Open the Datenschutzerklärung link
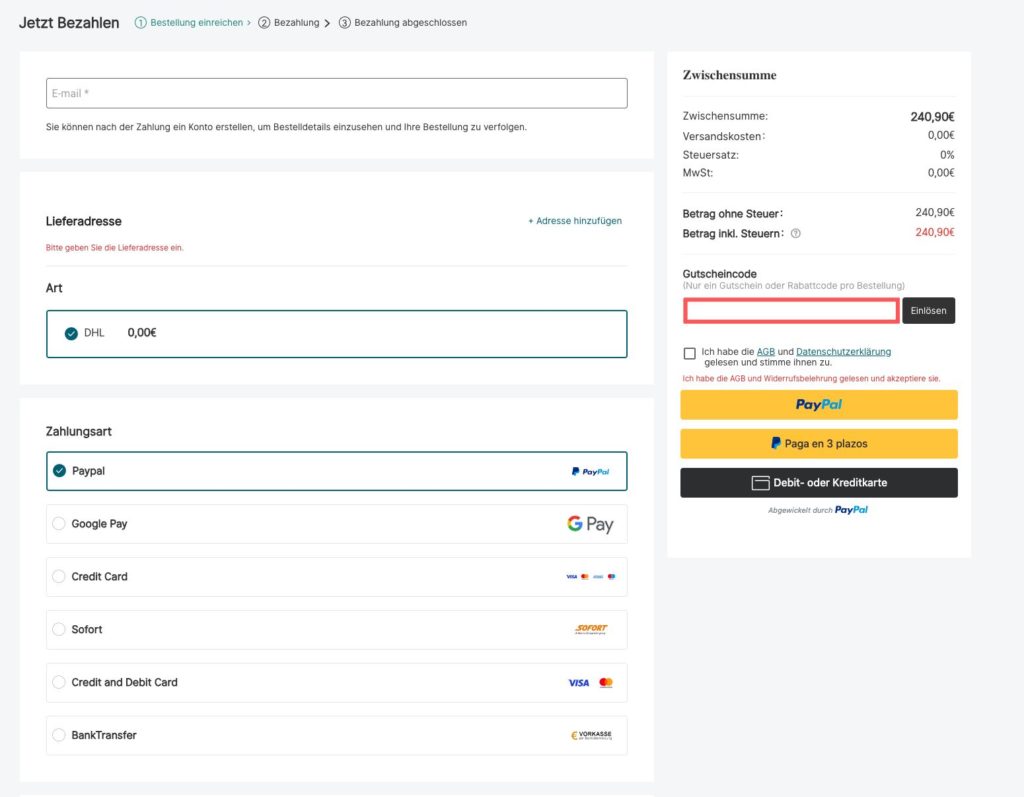The image size is (1024, 797). pyautogui.click(x=843, y=351)
